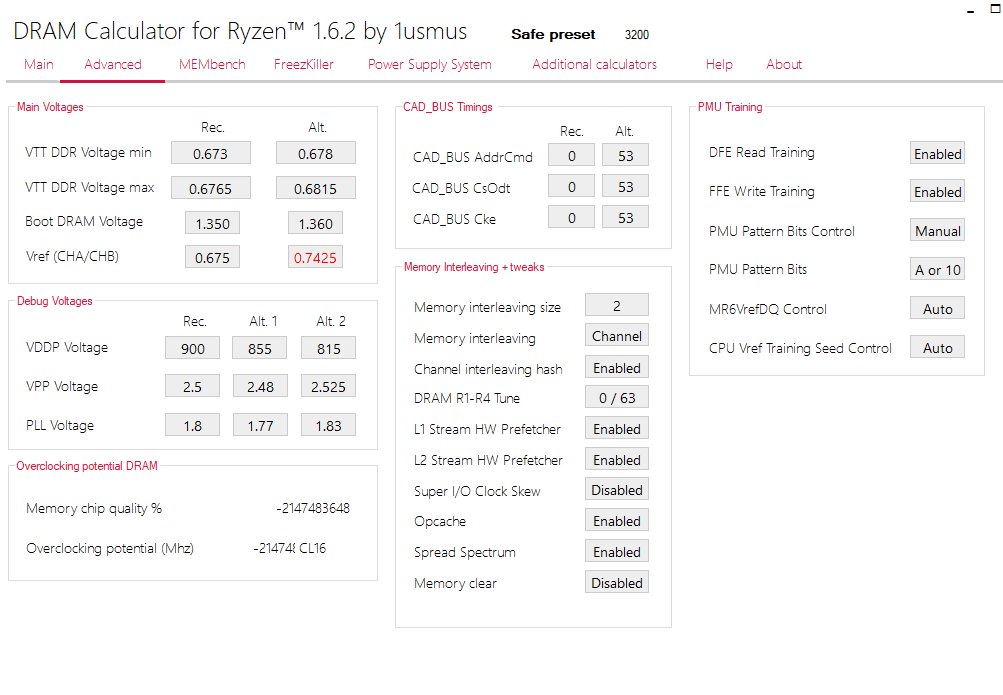Click PMU Pattern Bits value A or 10
Image resolution: width=1003 pixels, height=695 pixels.
tap(937, 269)
